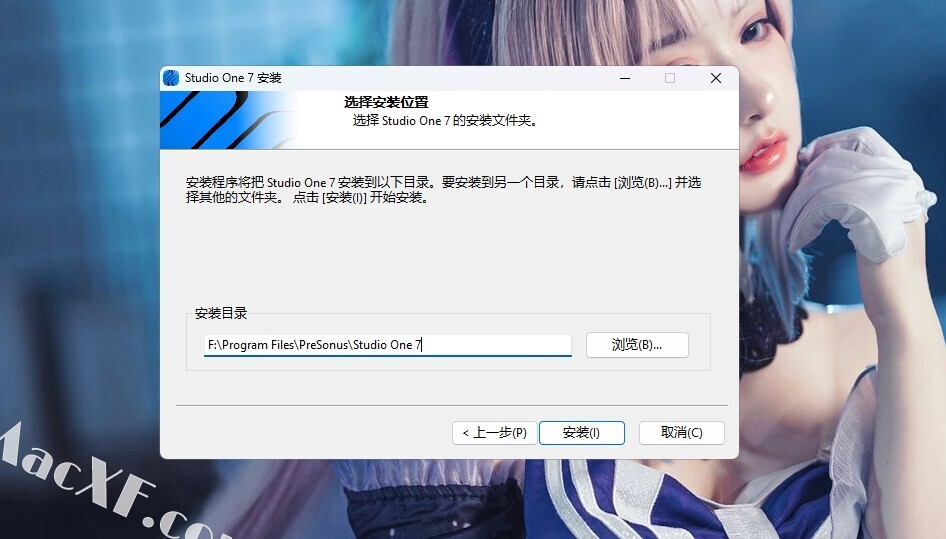The width and height of the screenshot is (946, 539).
Task: Go back with the 上一步(P) button
Action: click(x=494, y=433)
